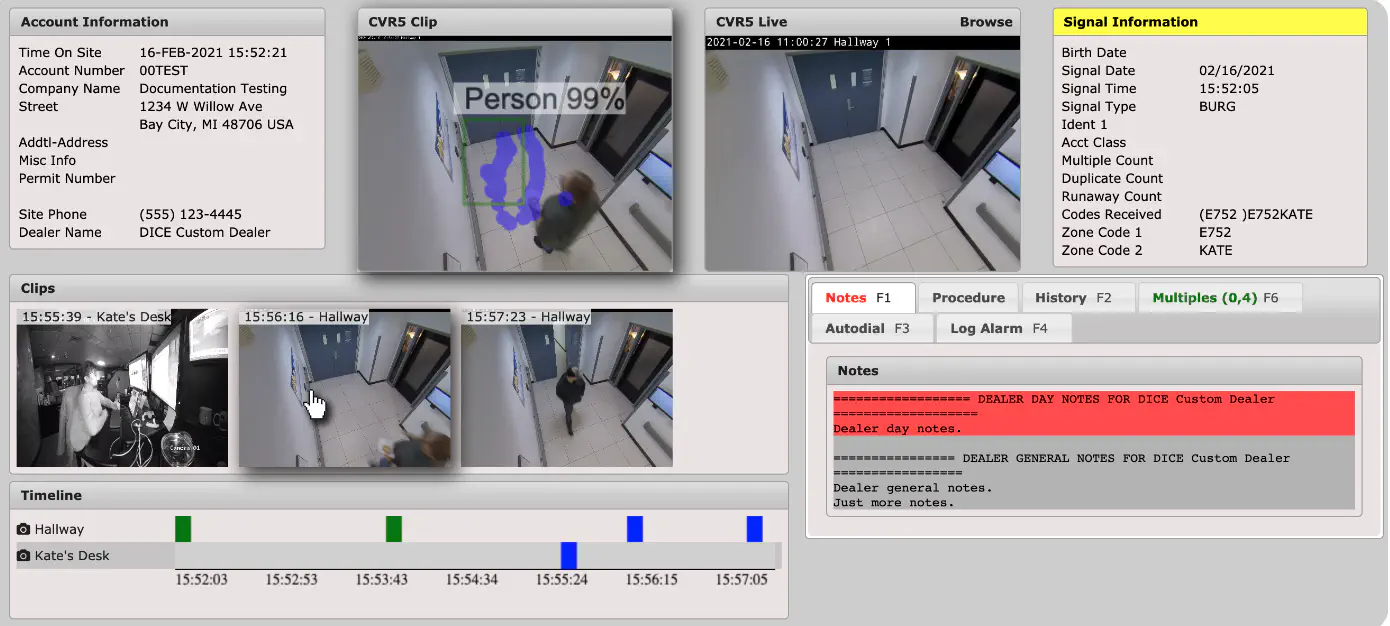This screenshot has width=1390, height=626.
Task: Select the 15:56:16 Hallway clip thumbnail
Action: pos(345,388)
